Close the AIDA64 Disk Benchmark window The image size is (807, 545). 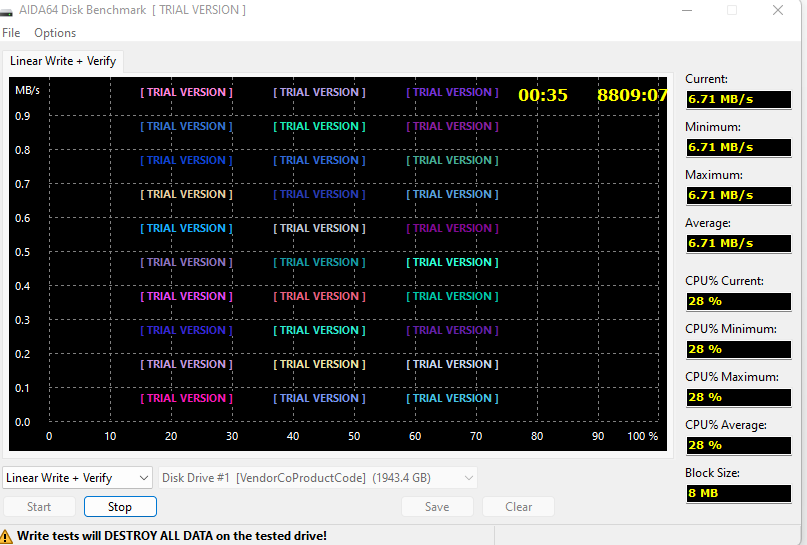[778, 10]
